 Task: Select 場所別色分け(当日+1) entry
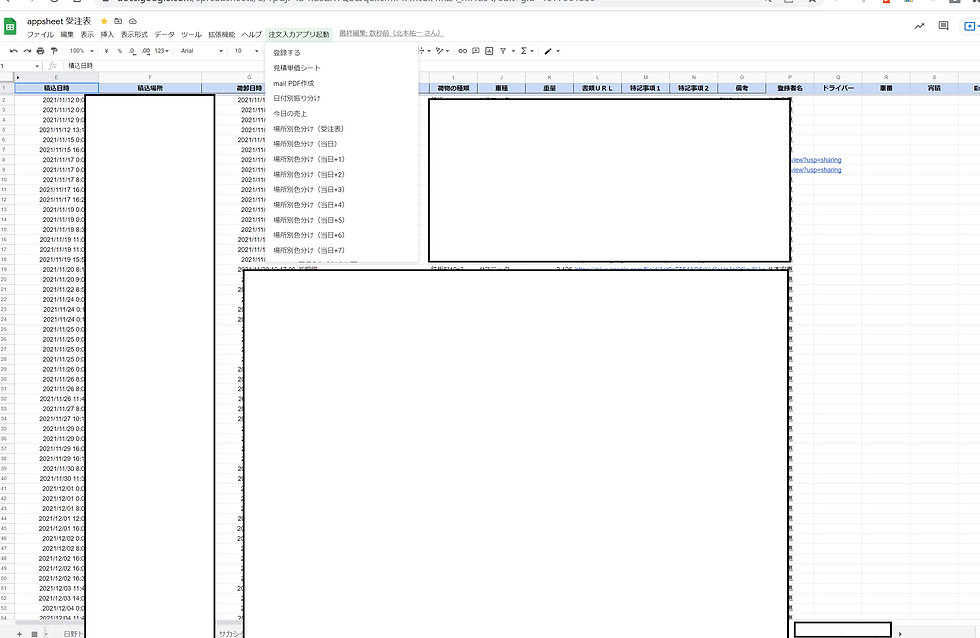309,159
